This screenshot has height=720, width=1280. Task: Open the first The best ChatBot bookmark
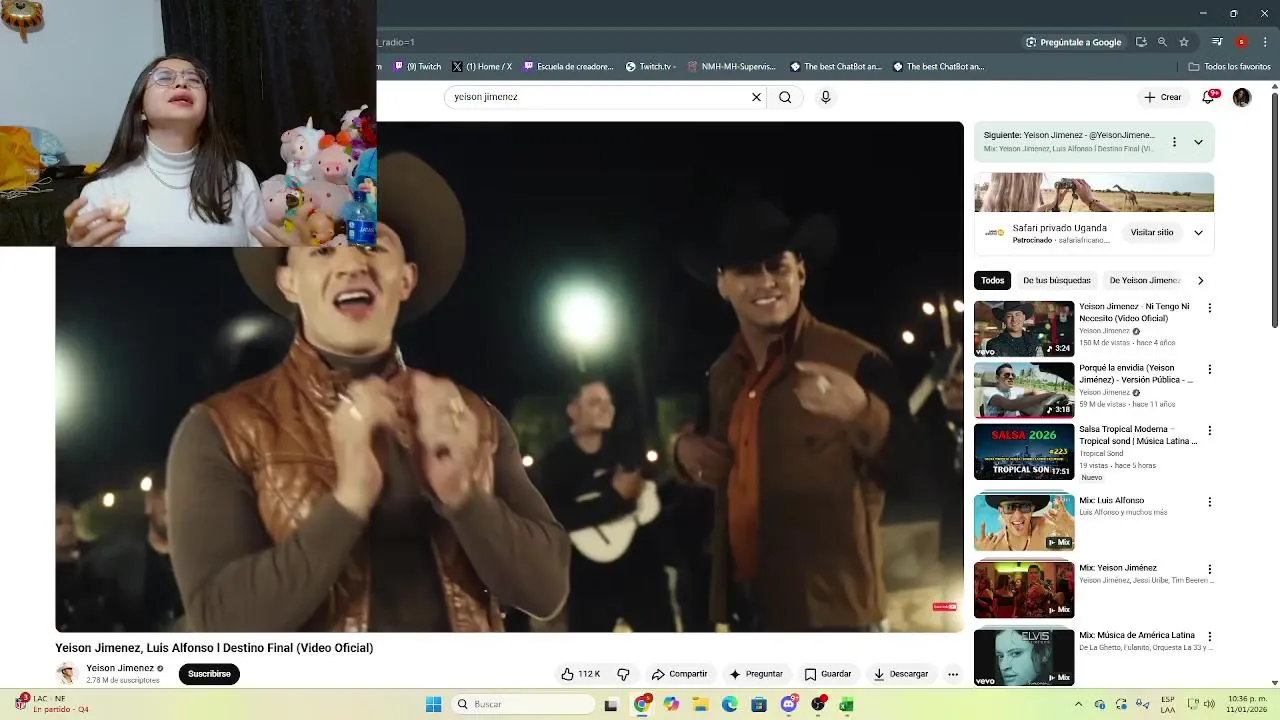point(836,67)
